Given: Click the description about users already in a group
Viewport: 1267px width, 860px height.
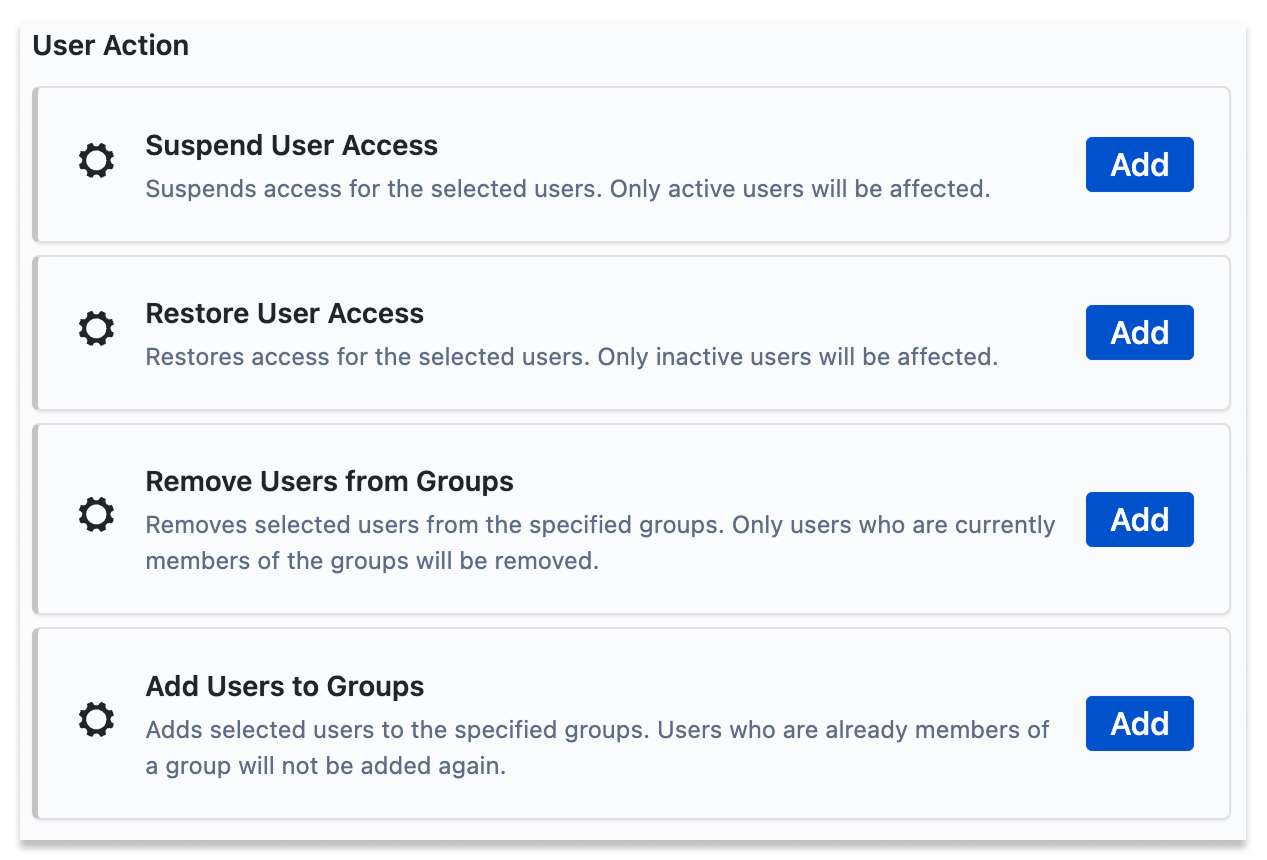Looking at the screenshot, I should [597, 748].
